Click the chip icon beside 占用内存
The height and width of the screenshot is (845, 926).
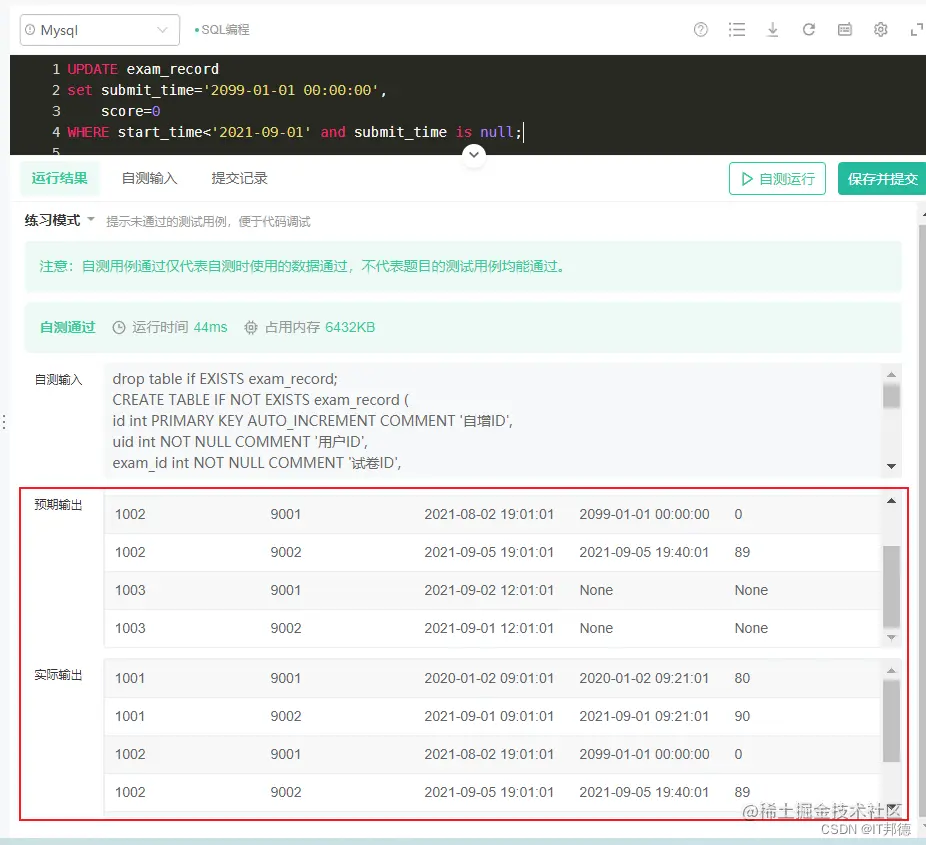(251, 328)
